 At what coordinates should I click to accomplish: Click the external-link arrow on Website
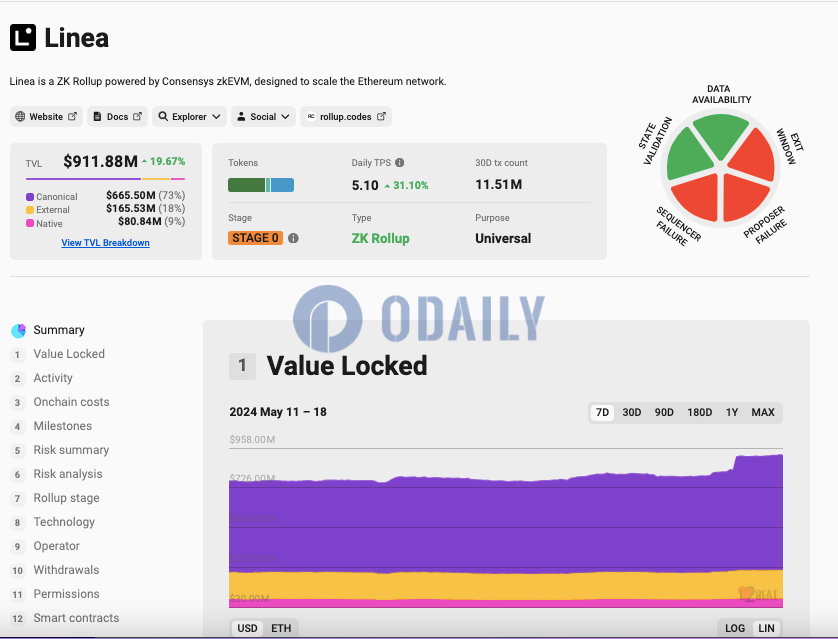pyautogui.click(x=72, y=116)
